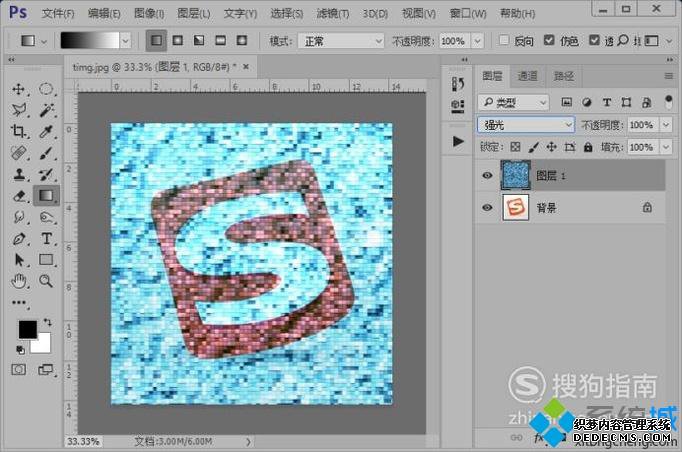Select the Crop tool

(x=18, y=131)
